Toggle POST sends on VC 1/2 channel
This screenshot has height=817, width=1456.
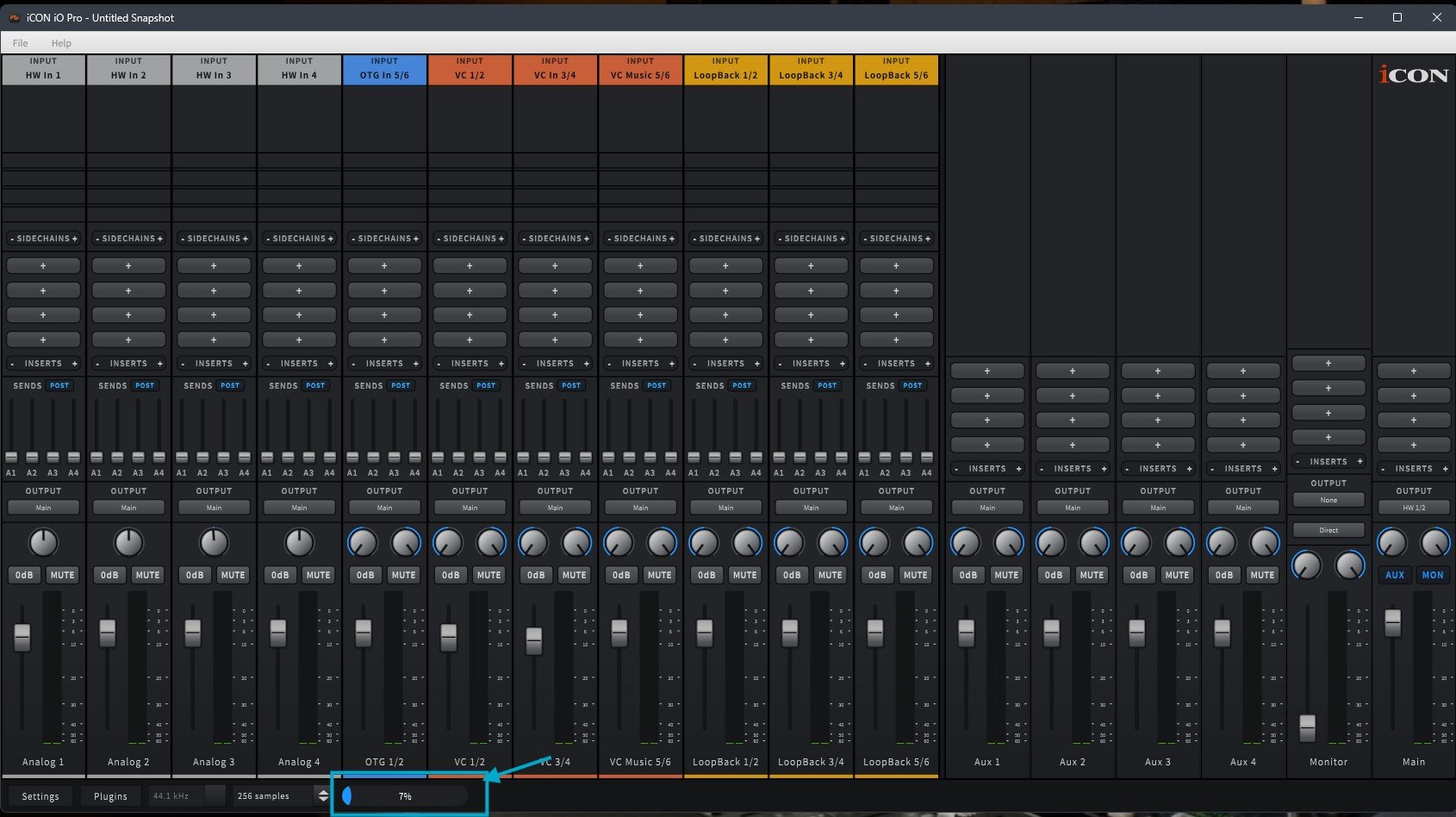coord(486,386)
